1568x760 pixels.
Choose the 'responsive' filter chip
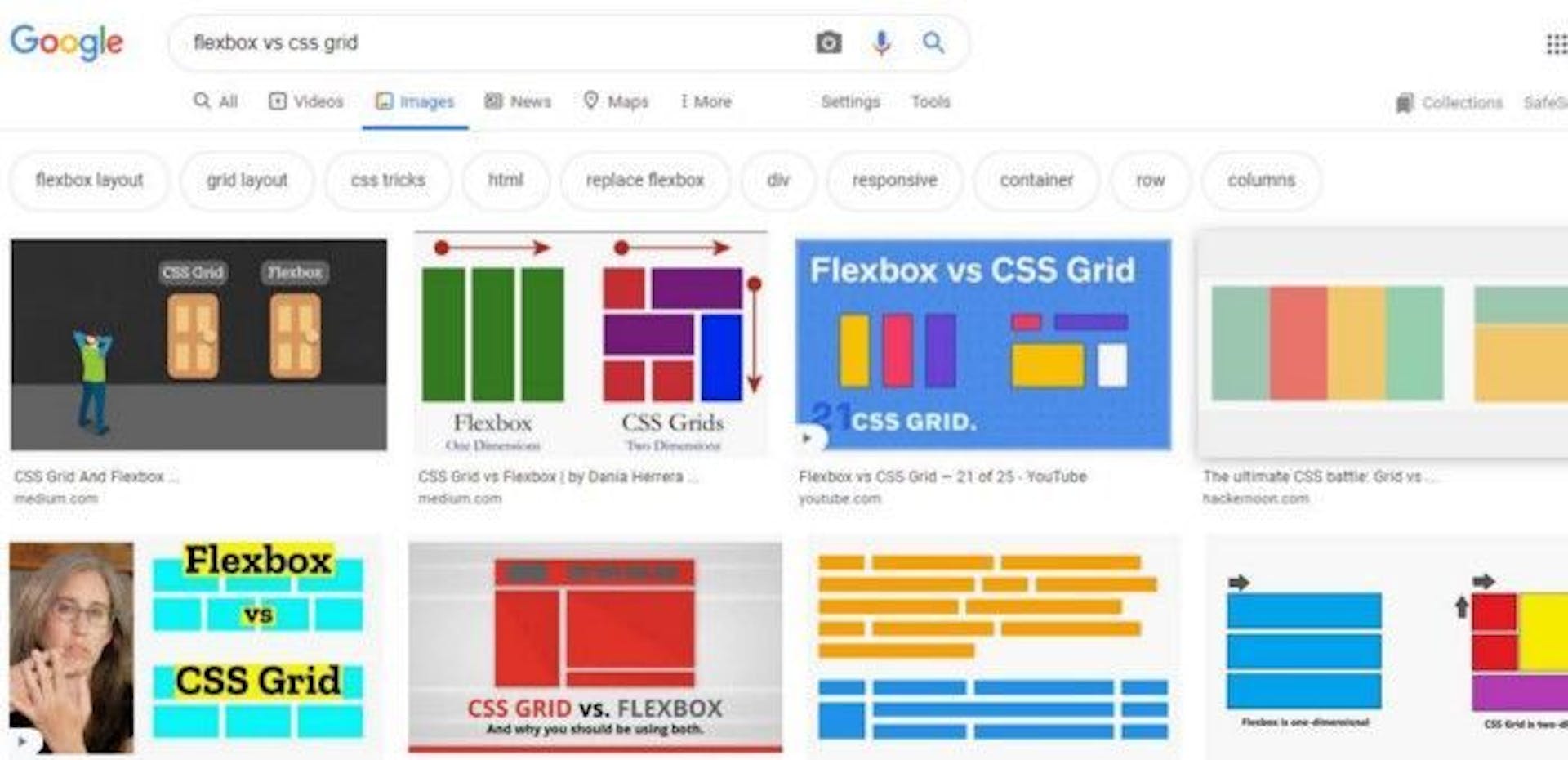pos(894,180)
